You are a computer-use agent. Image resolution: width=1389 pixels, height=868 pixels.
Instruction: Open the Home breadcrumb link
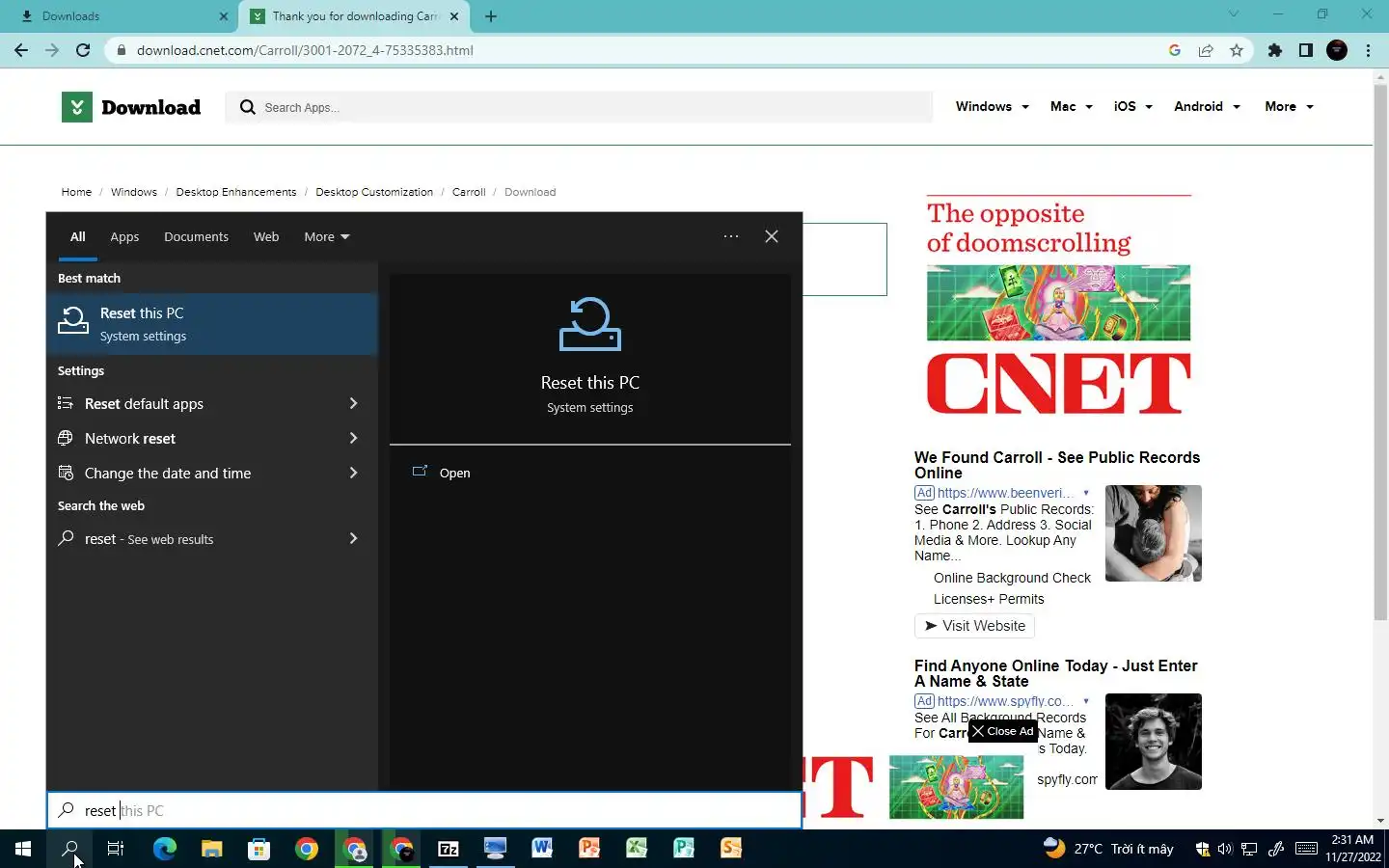click(x=76, y=192)
